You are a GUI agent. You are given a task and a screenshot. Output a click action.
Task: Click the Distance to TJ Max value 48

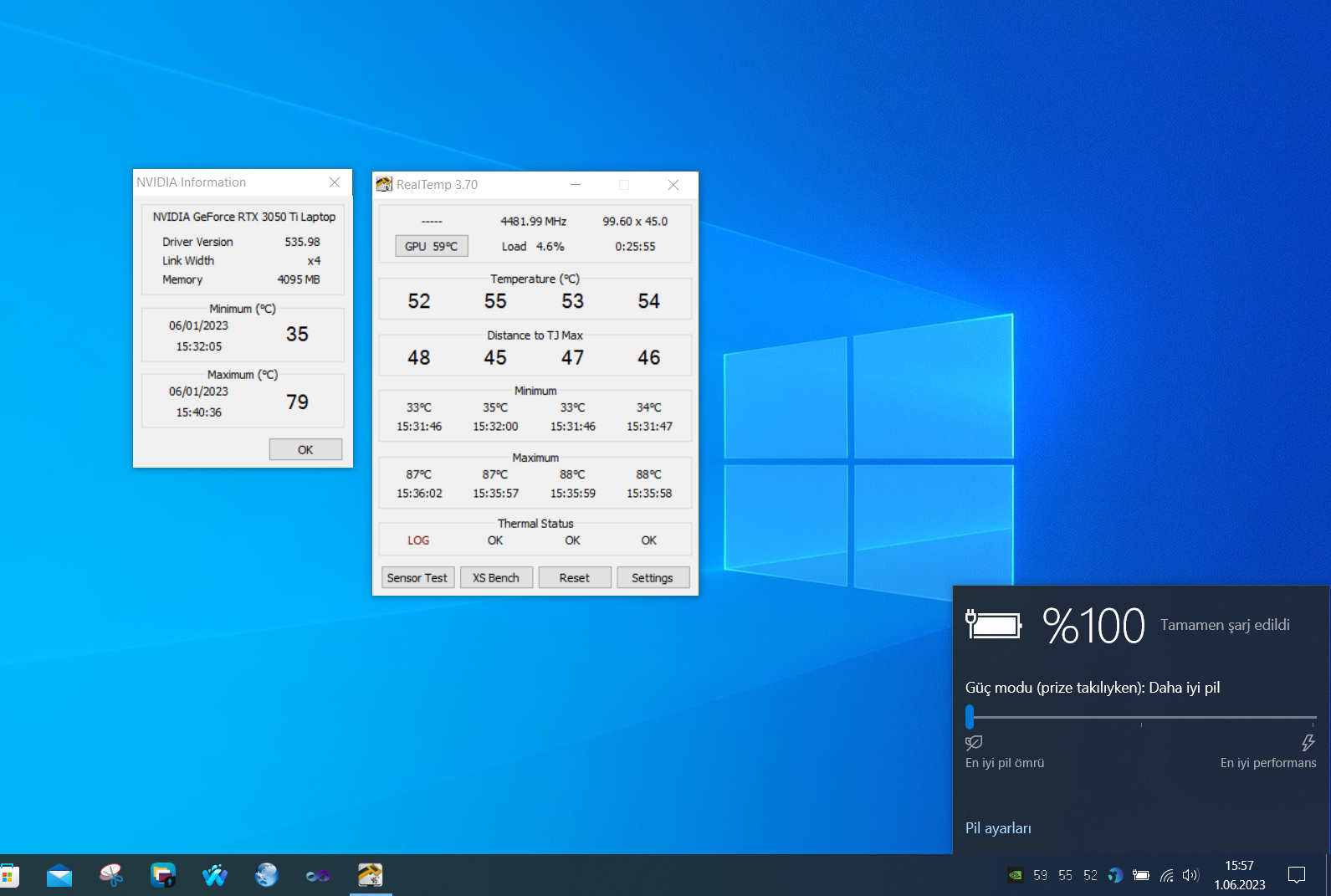point(419,358)
